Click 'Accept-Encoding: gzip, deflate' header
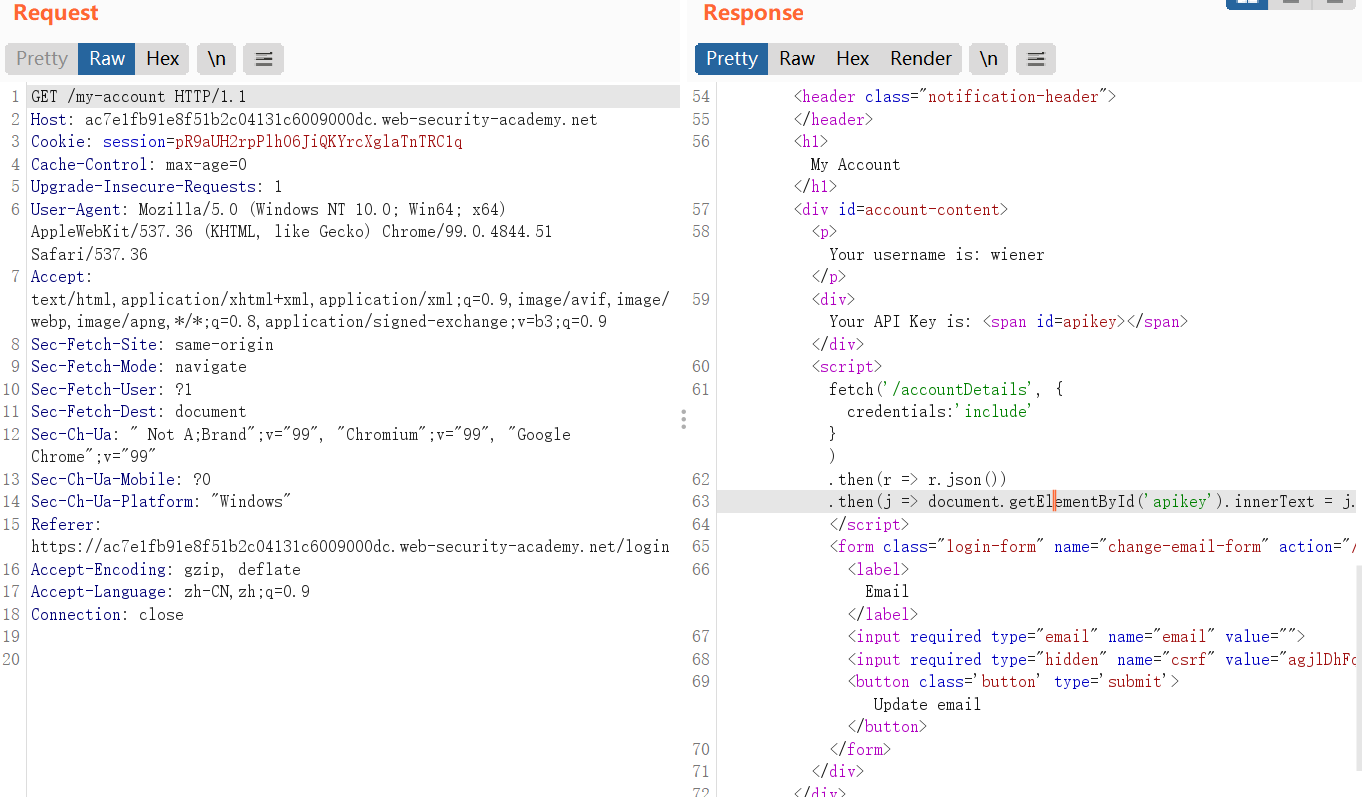Viewport: 1362px width, 797px height. click(x=166, y=570)
